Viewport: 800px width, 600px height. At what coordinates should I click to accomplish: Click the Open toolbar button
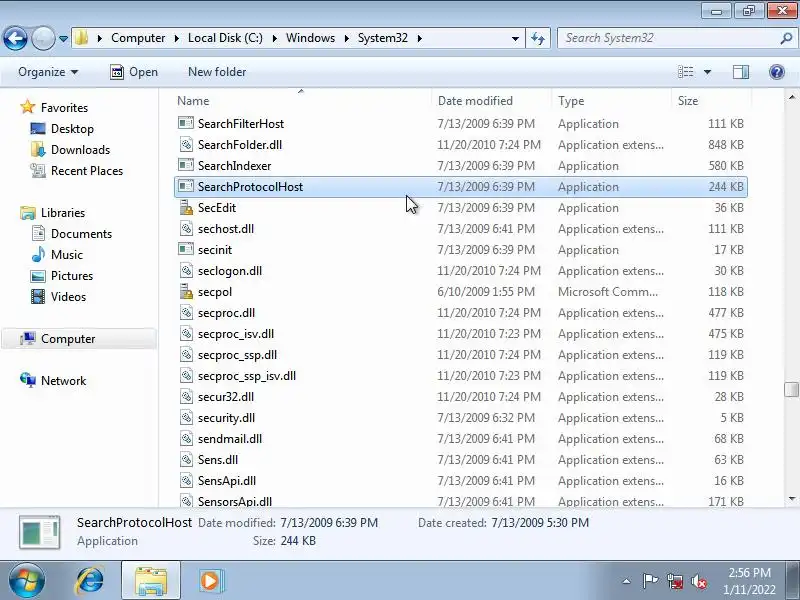pos(134,72)
